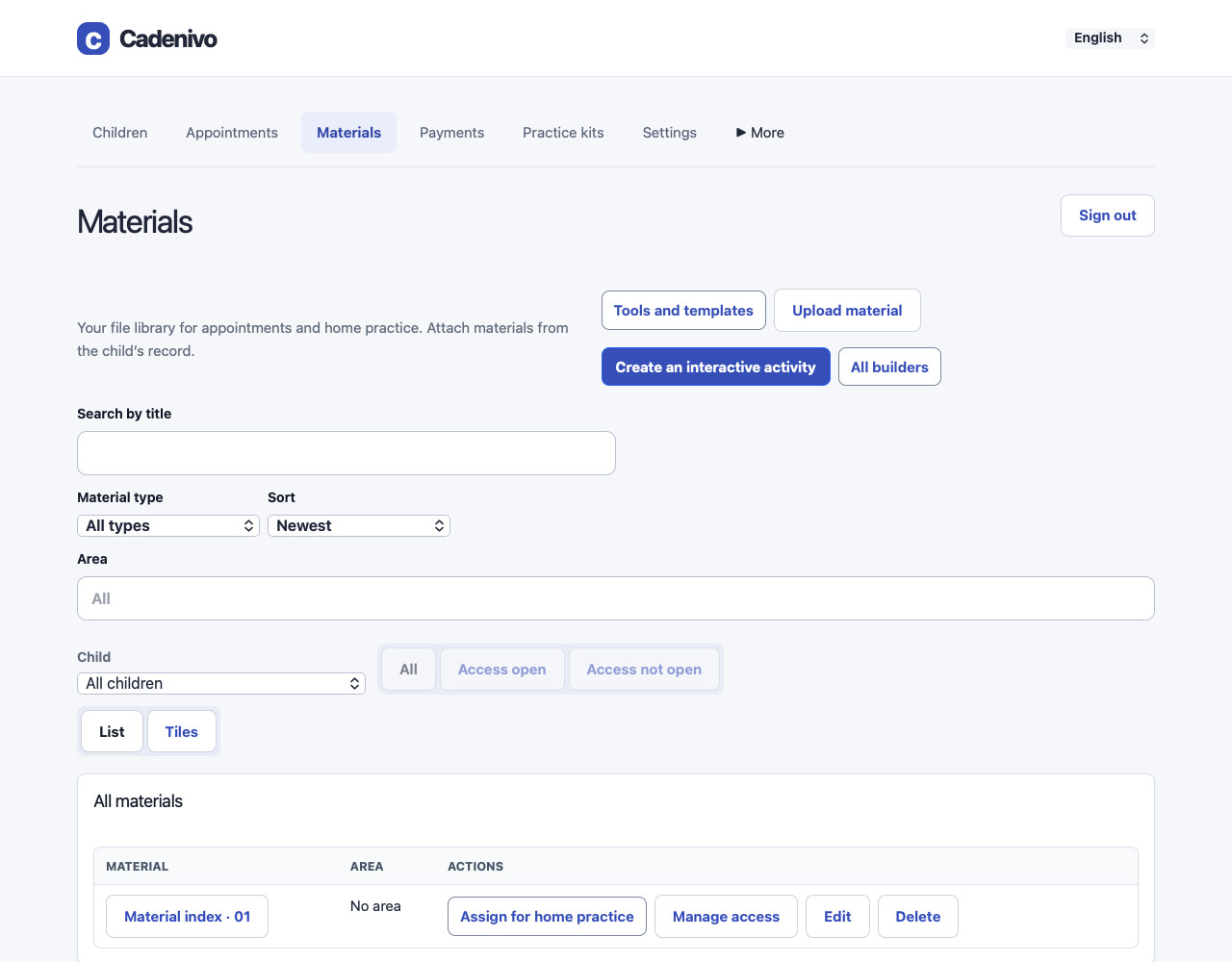This screenshot has height=962, width=1232.
Task: Select the Materials tab
Action: pos(349,133)
